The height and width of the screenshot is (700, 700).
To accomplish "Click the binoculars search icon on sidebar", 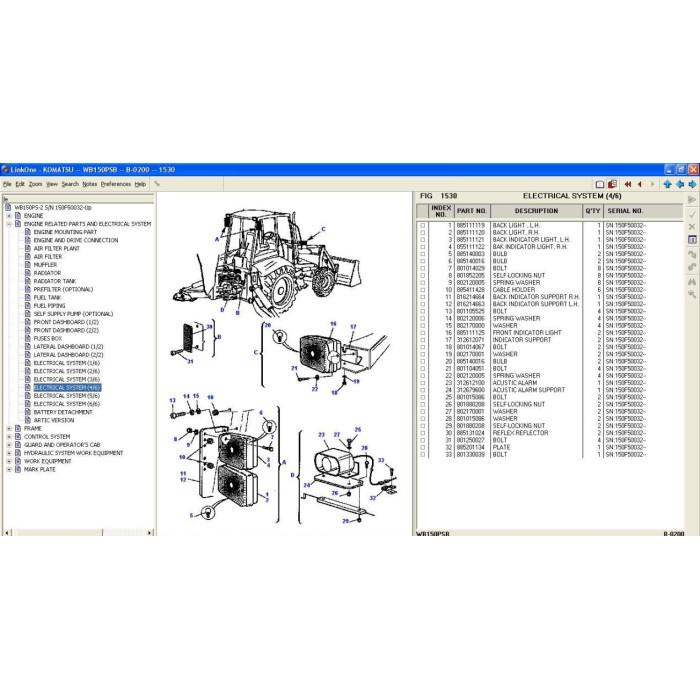I will pyautogui.click(x=692, y=282).
